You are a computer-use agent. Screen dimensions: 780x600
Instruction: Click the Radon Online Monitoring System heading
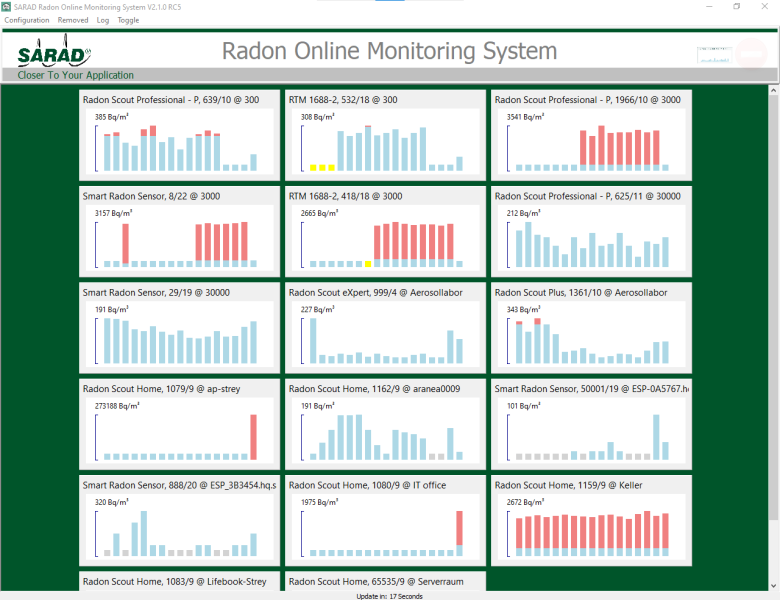click(389, 51)
